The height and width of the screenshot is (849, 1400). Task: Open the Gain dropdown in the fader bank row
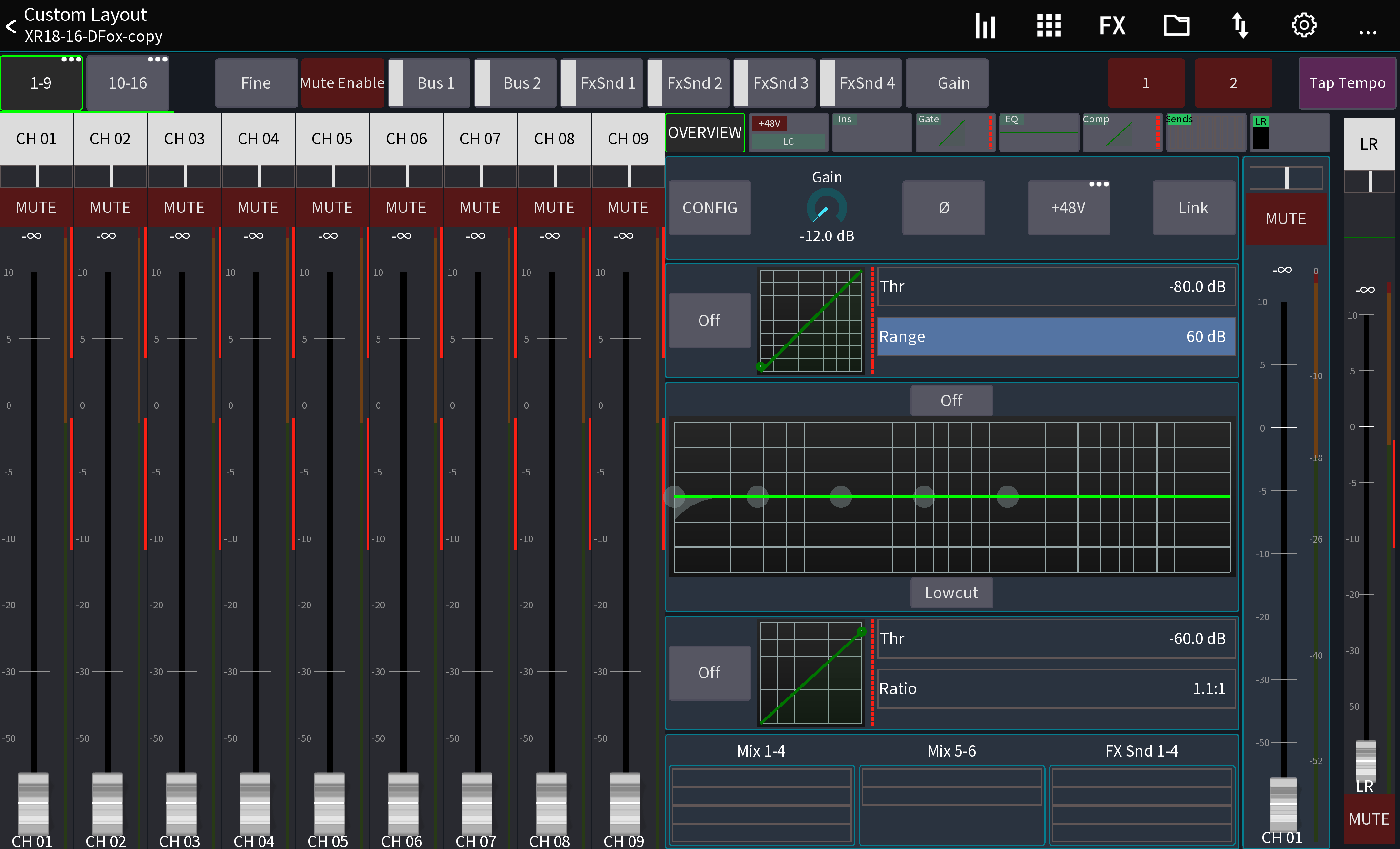pos(947,82)
